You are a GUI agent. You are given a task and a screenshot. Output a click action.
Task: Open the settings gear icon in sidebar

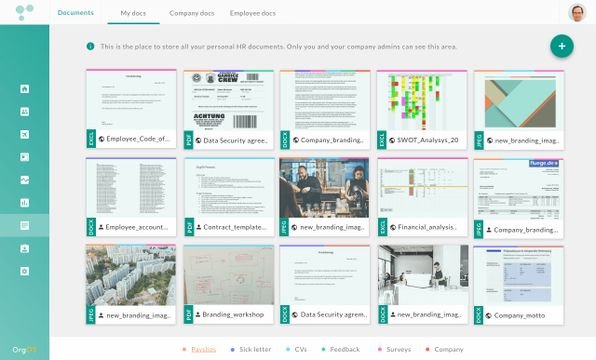click(x=24, y=271)
